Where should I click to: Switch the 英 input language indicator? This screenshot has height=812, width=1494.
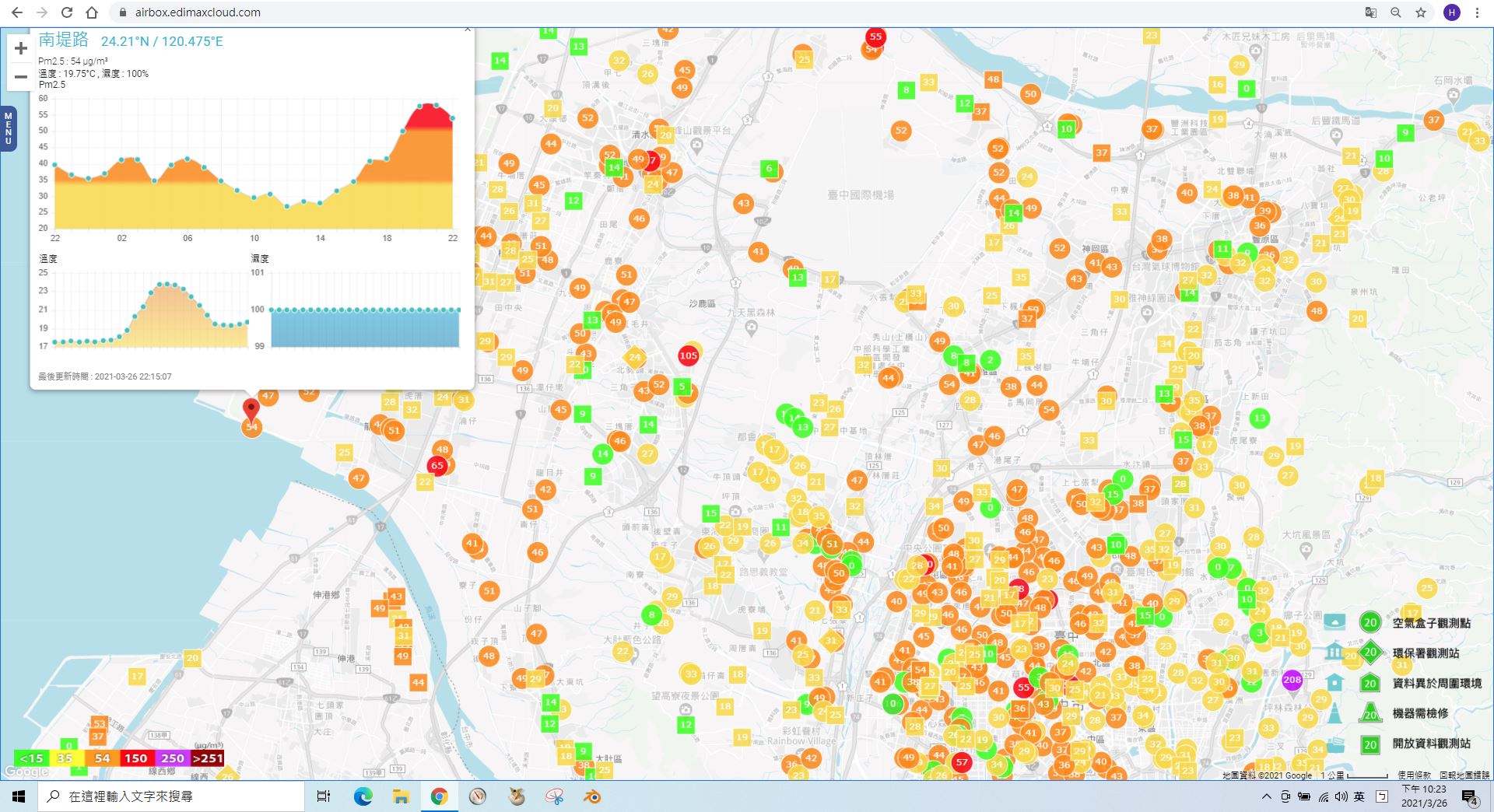pyautogui.click(x=1359, y=796)
